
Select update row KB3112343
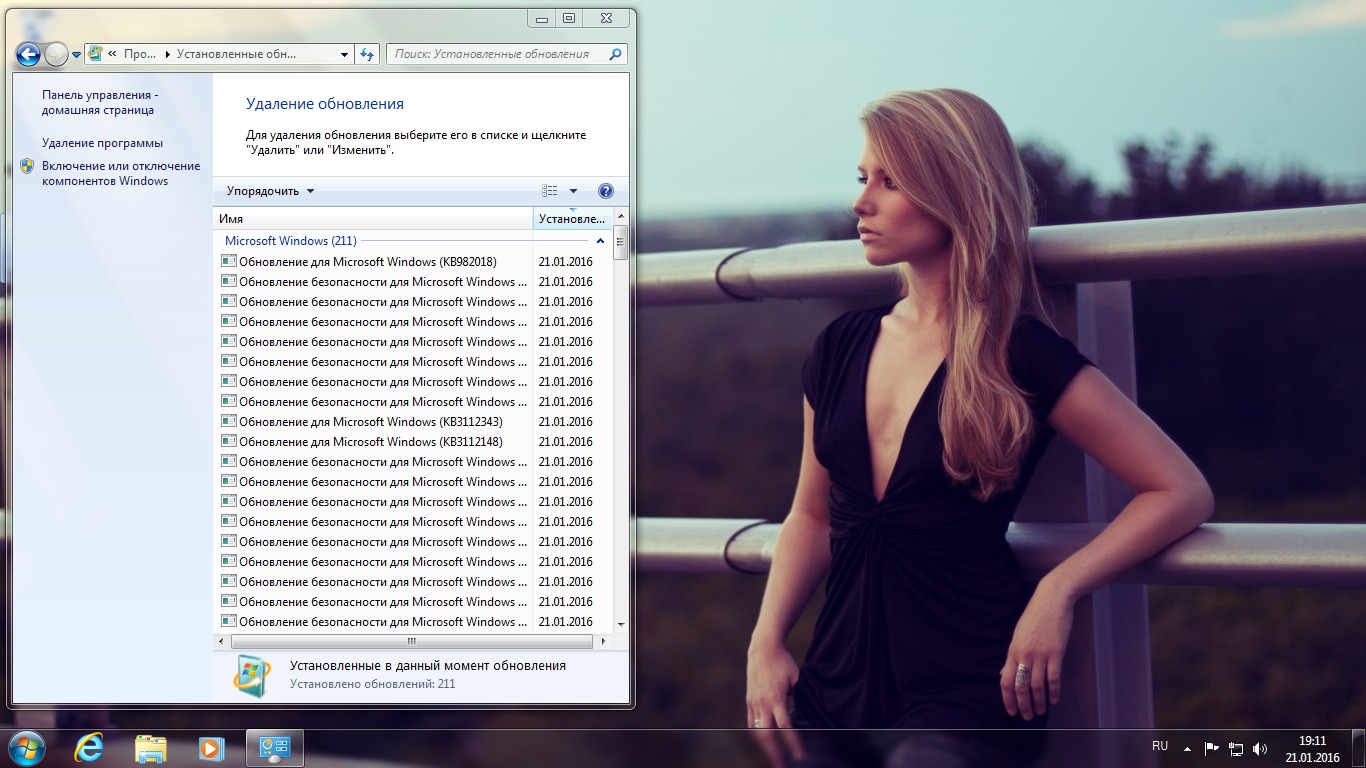coord(413,422)
